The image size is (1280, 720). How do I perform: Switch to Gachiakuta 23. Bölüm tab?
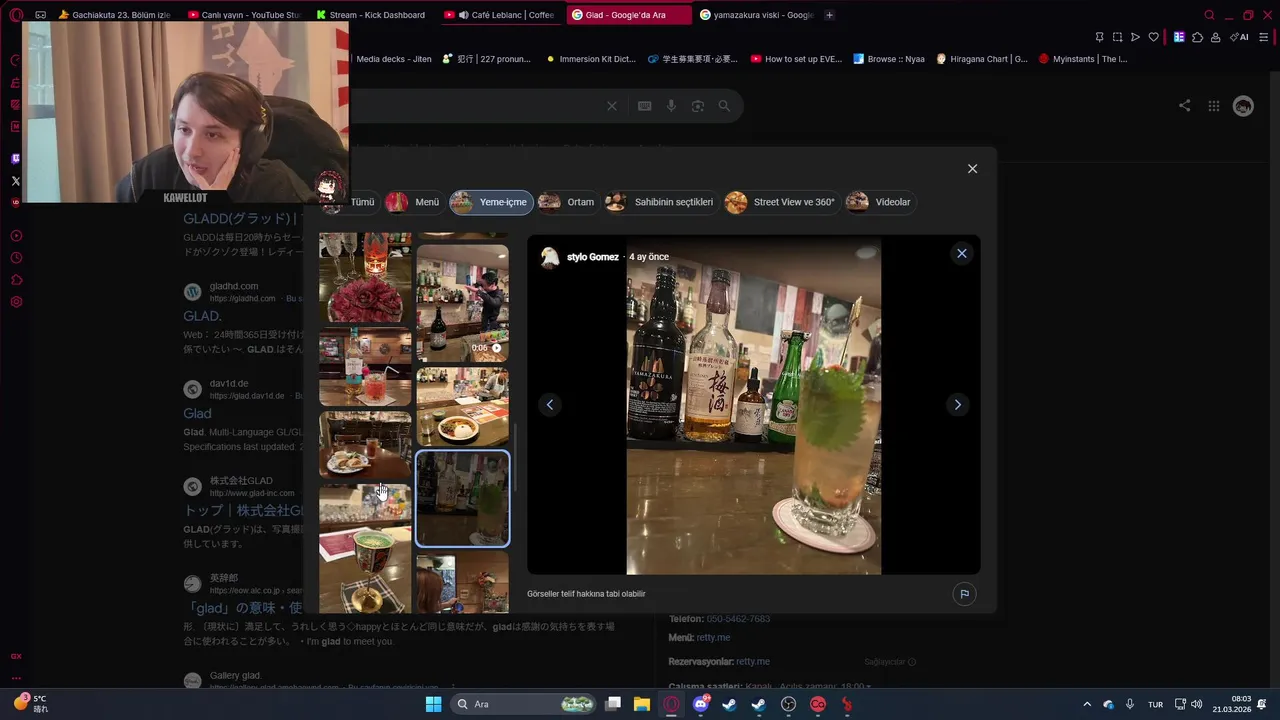click(x=114, y=15)
